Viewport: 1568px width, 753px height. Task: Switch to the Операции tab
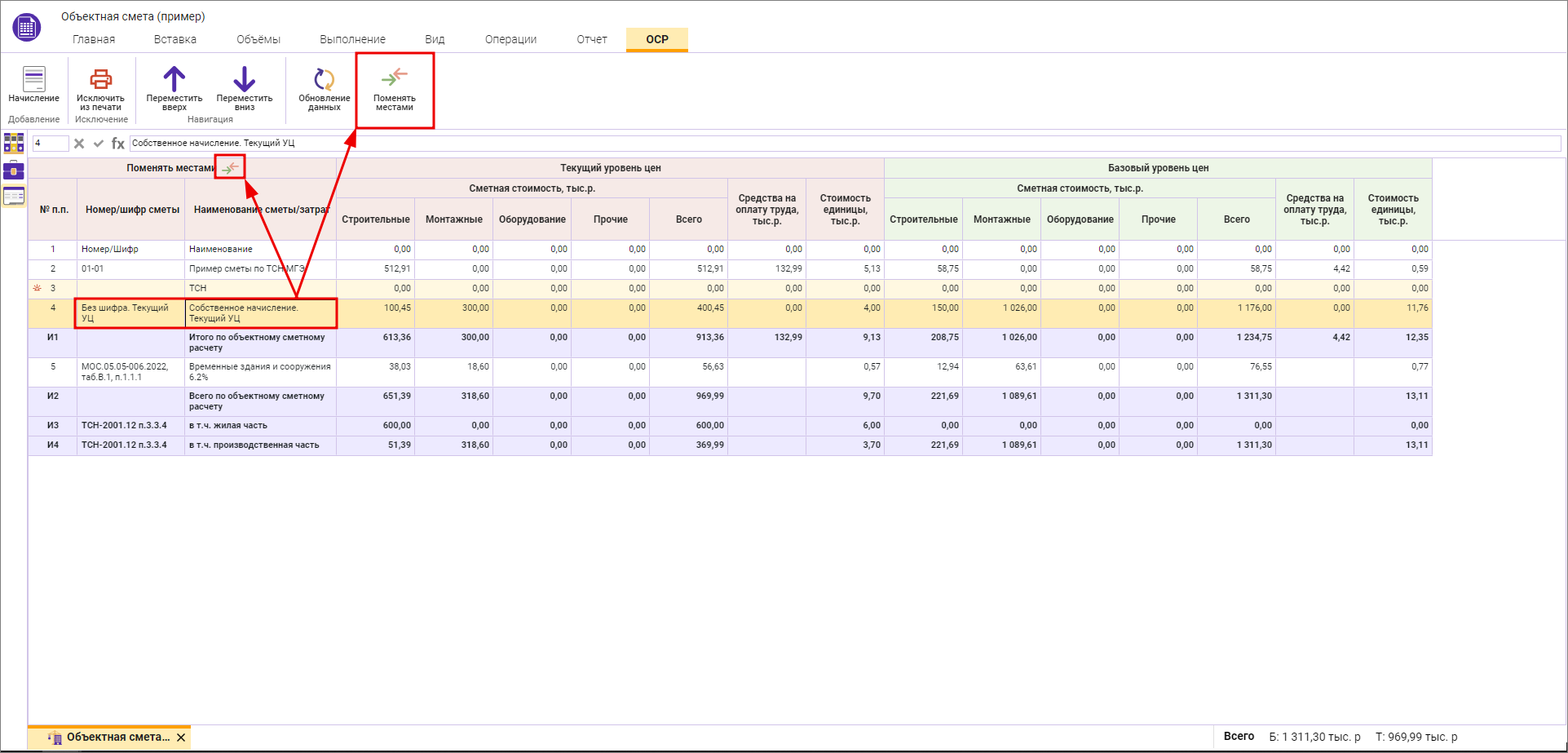[510, 39]
